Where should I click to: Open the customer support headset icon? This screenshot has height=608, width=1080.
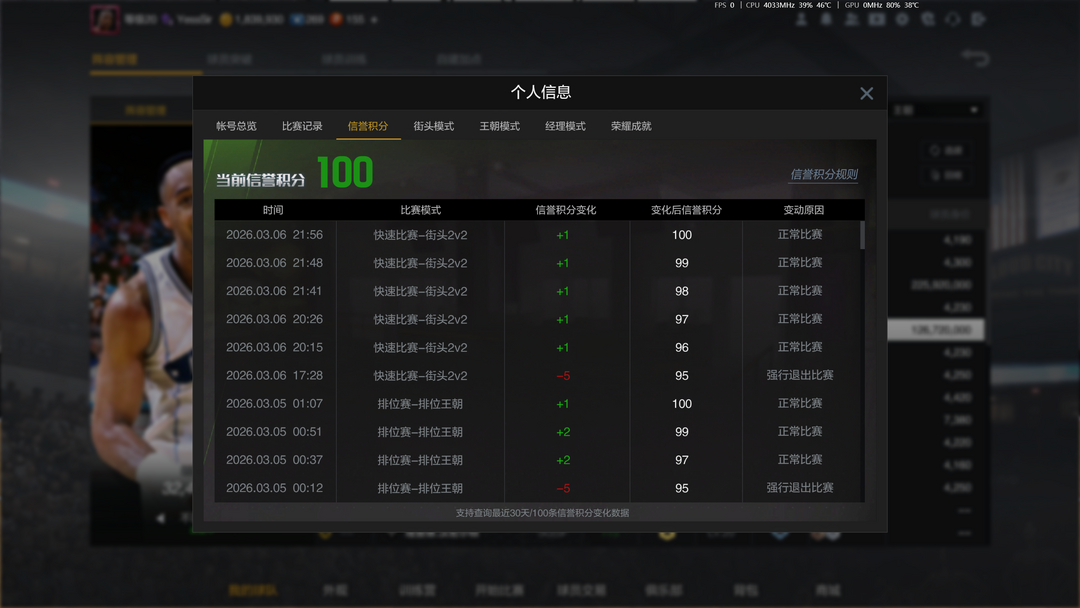[x=952, y=19]
